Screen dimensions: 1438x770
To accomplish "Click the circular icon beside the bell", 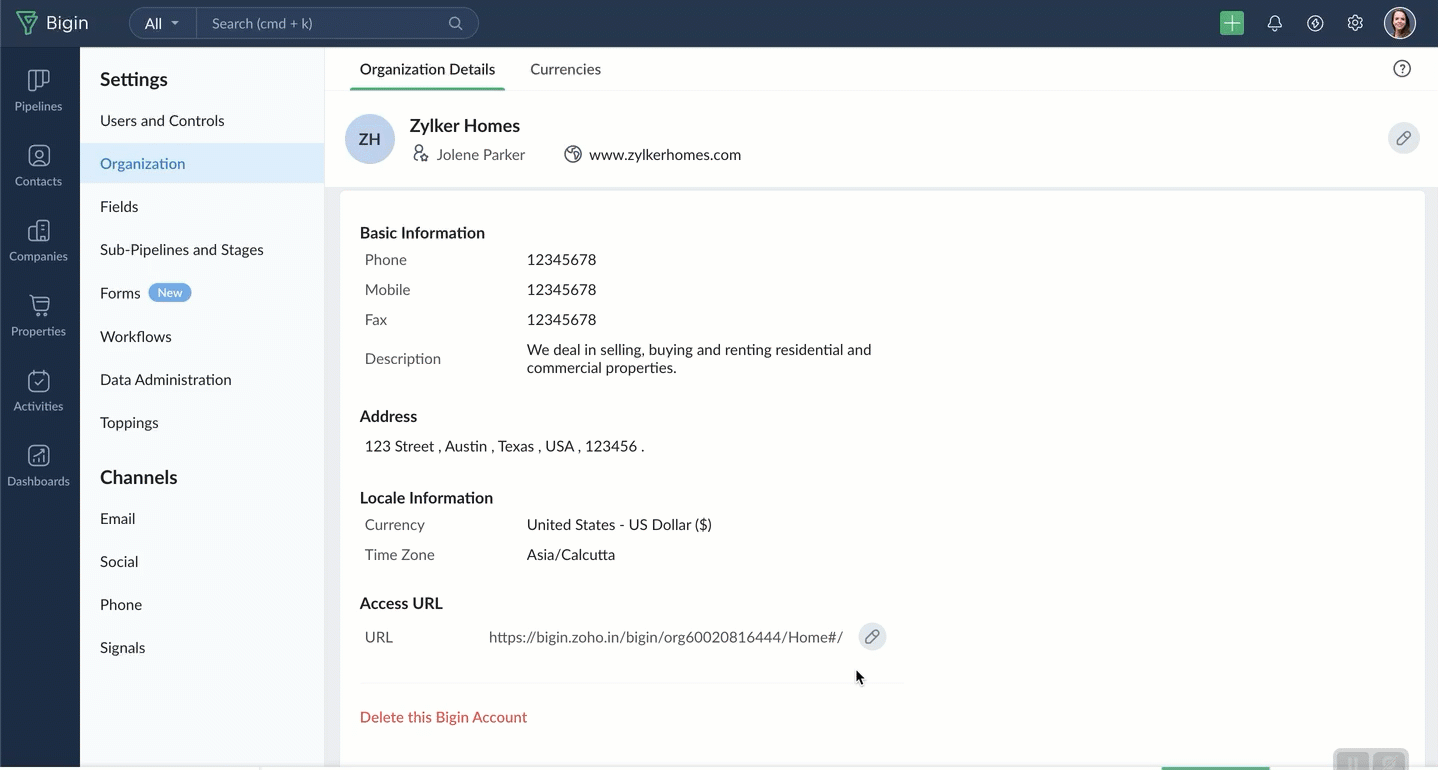I will [1315, 23].
